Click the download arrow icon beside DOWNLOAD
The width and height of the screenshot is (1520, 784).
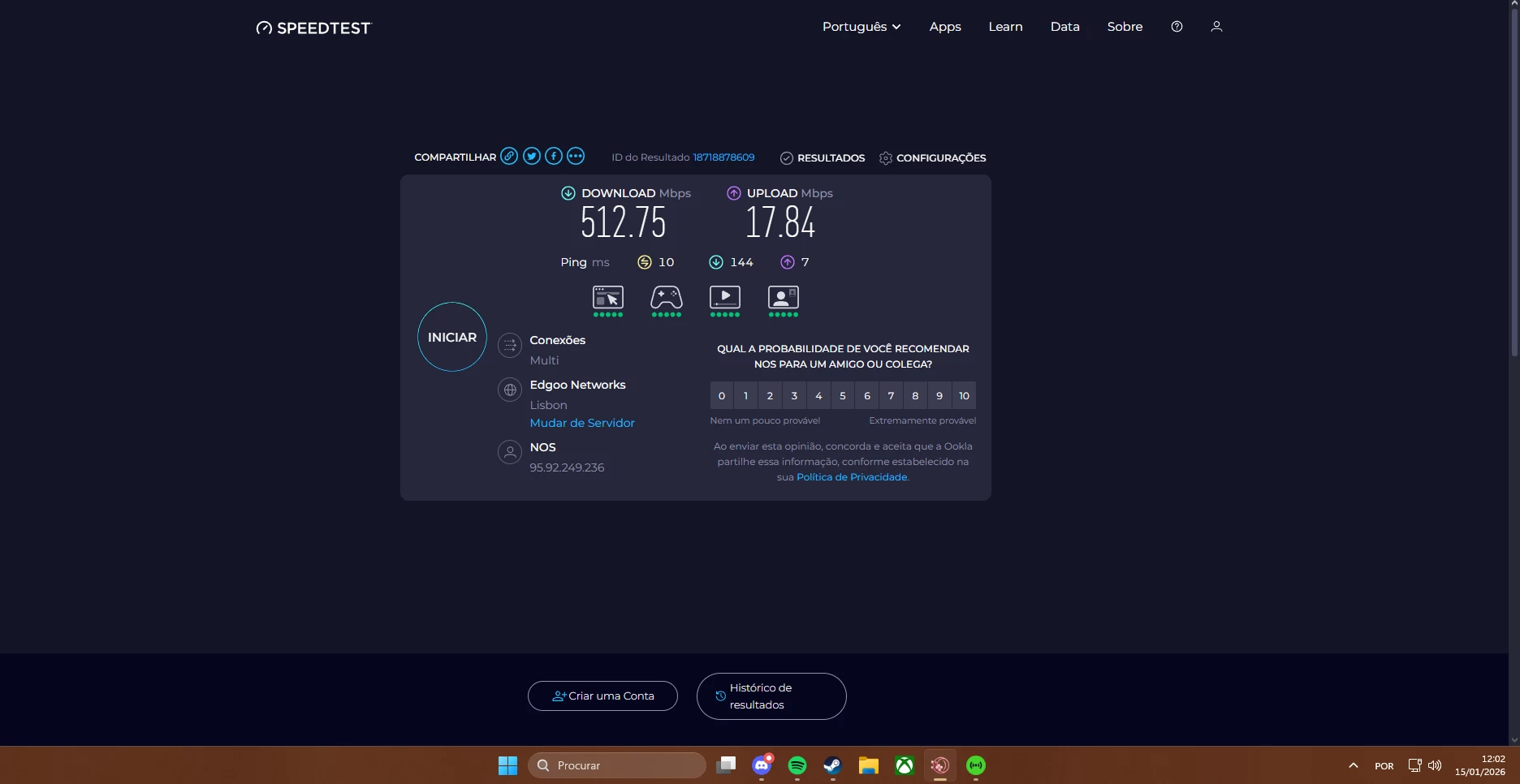point(568,193)
